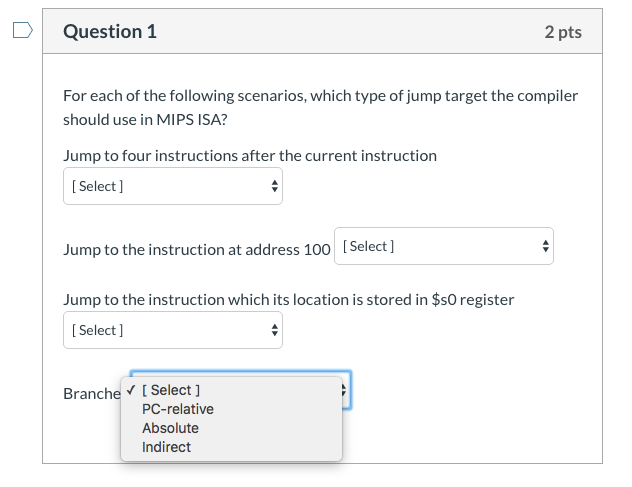This screenshot has height=487, width=632.
Task: Click the partially hidden 'Branche' label
Action: coord(91,394)
